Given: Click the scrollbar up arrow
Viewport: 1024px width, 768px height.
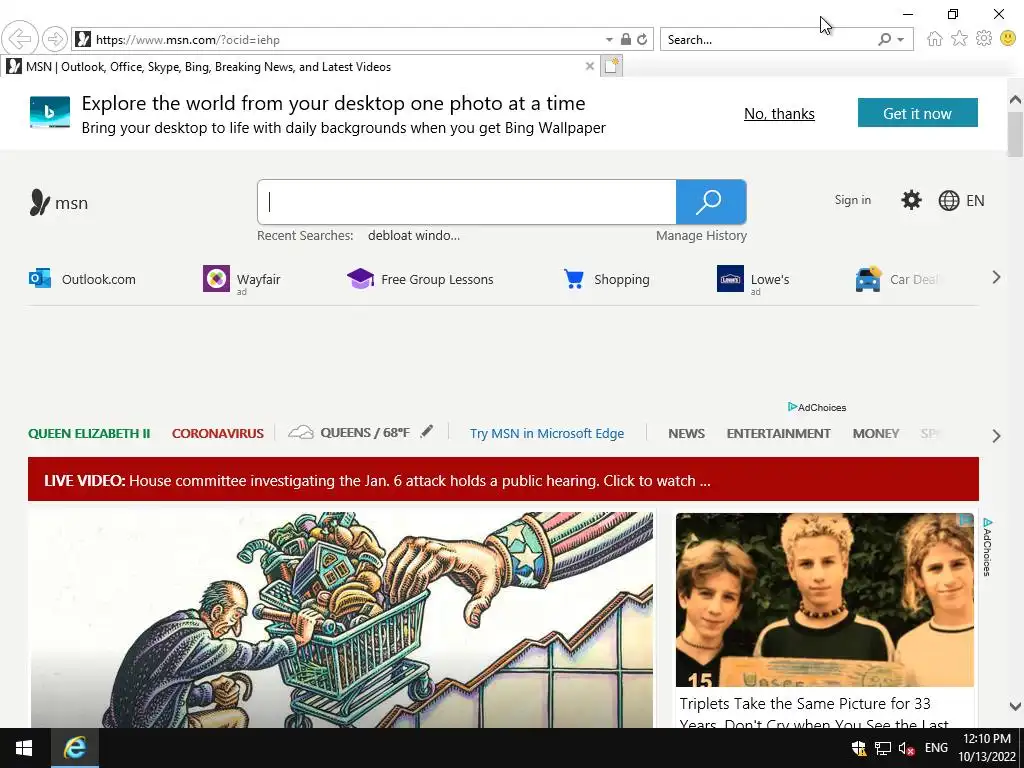Looking at the screenshot, I should [1015, 99].
